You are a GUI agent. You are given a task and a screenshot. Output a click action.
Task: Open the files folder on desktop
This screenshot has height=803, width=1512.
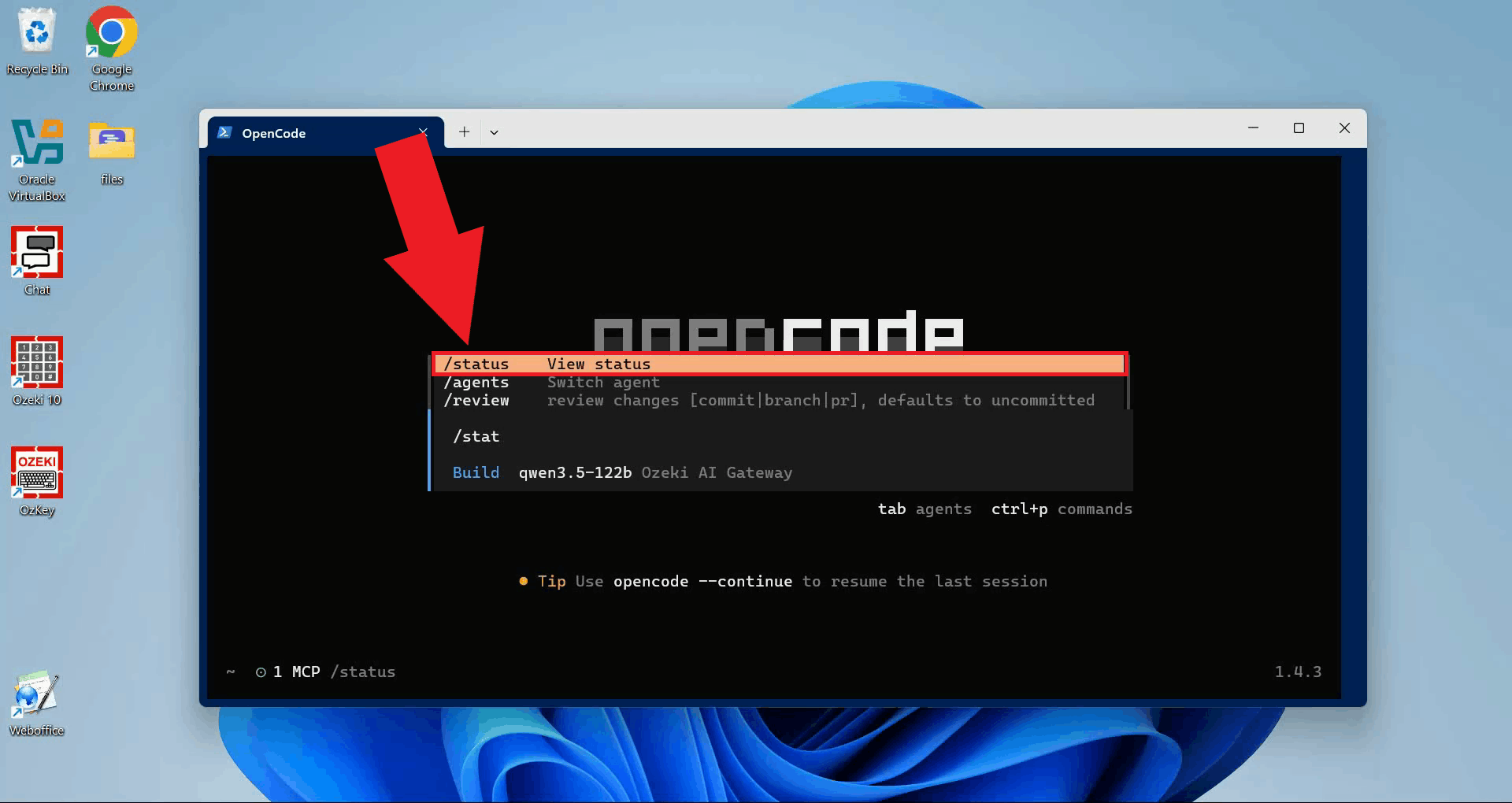pos(111,153)
